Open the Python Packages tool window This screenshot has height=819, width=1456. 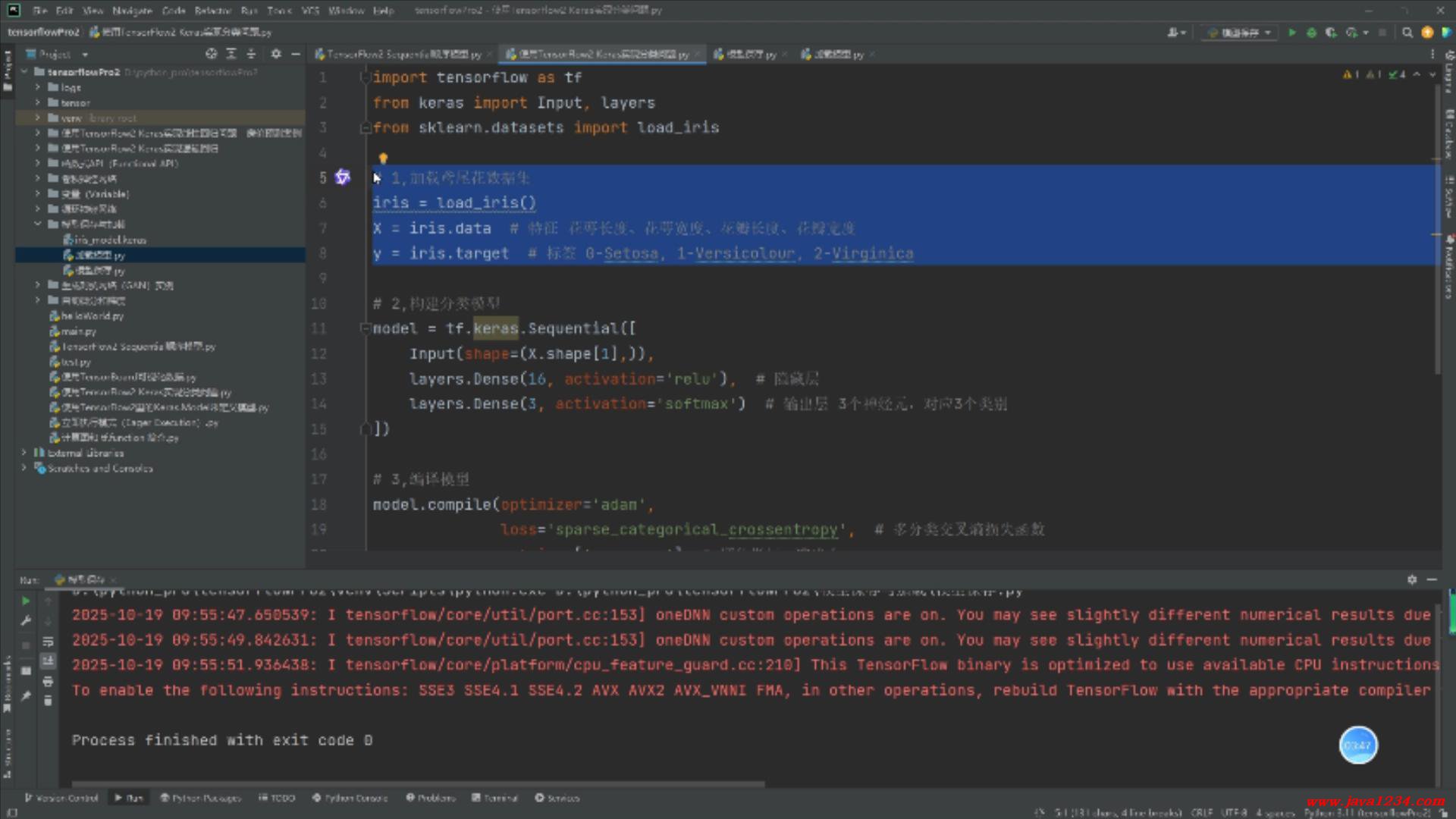click(200, 798)
